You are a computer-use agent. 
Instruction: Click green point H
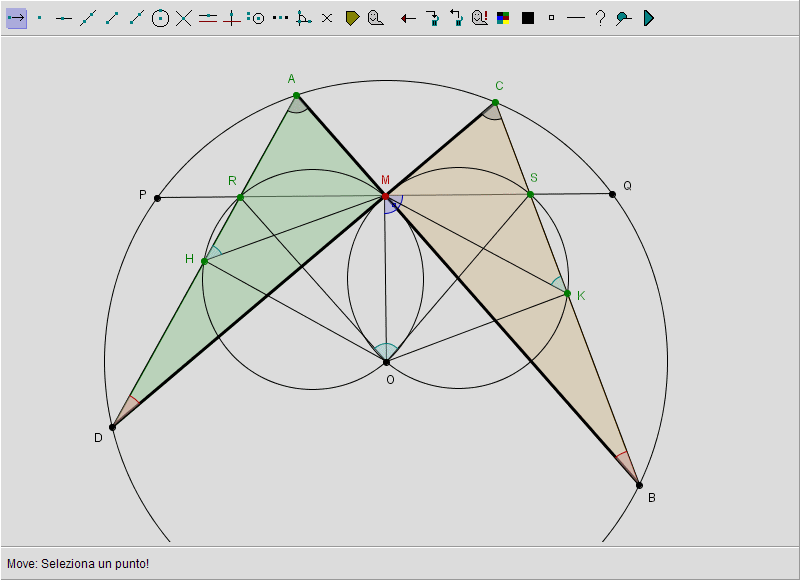point(204,261)
